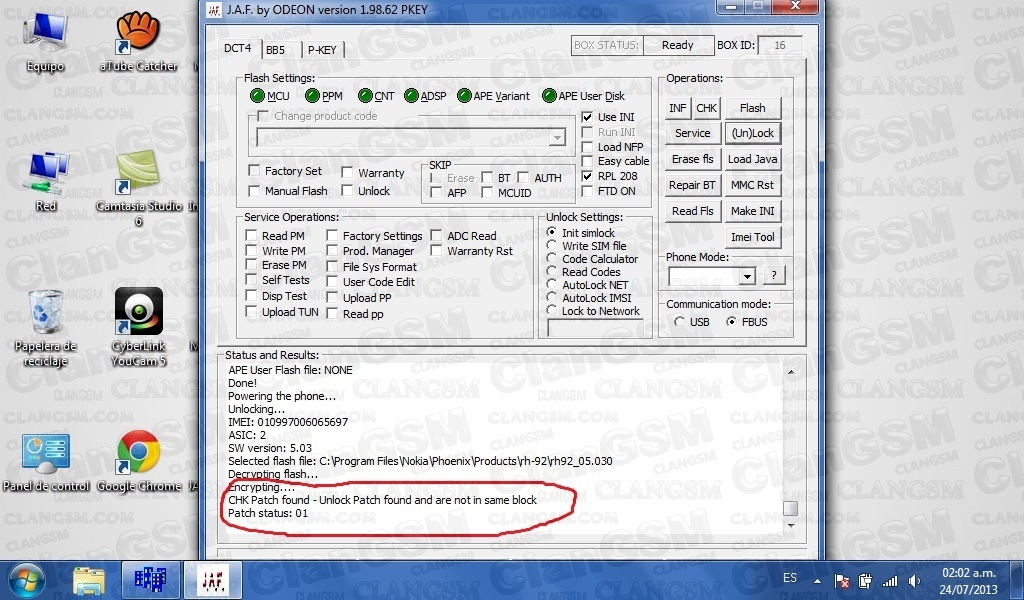Enable the SKIP AFP checkbox

pyautogui.click(x=436, y=193)
